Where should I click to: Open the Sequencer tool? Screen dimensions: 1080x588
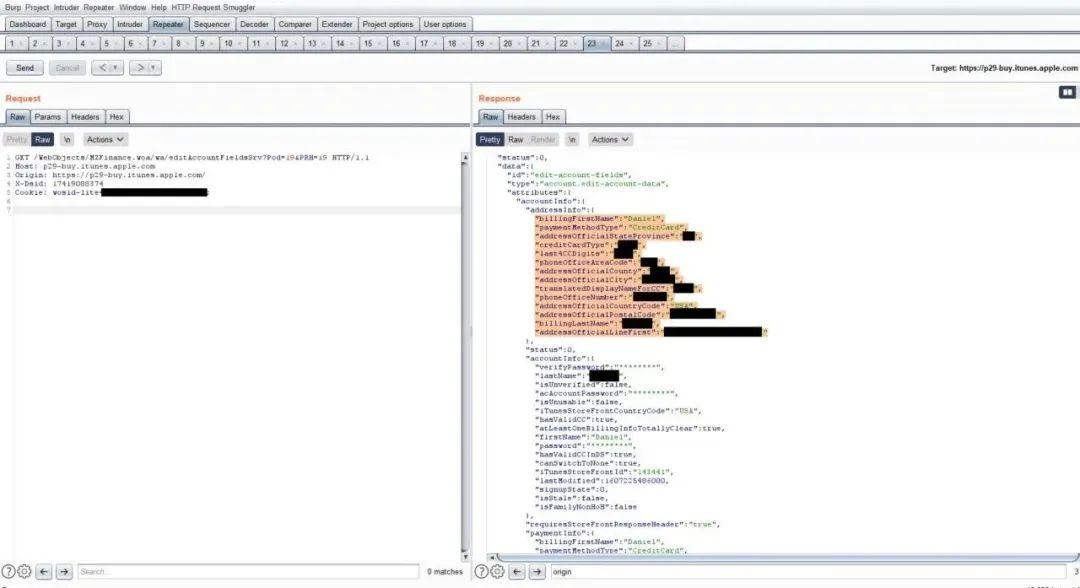click(x=211, y=24)
